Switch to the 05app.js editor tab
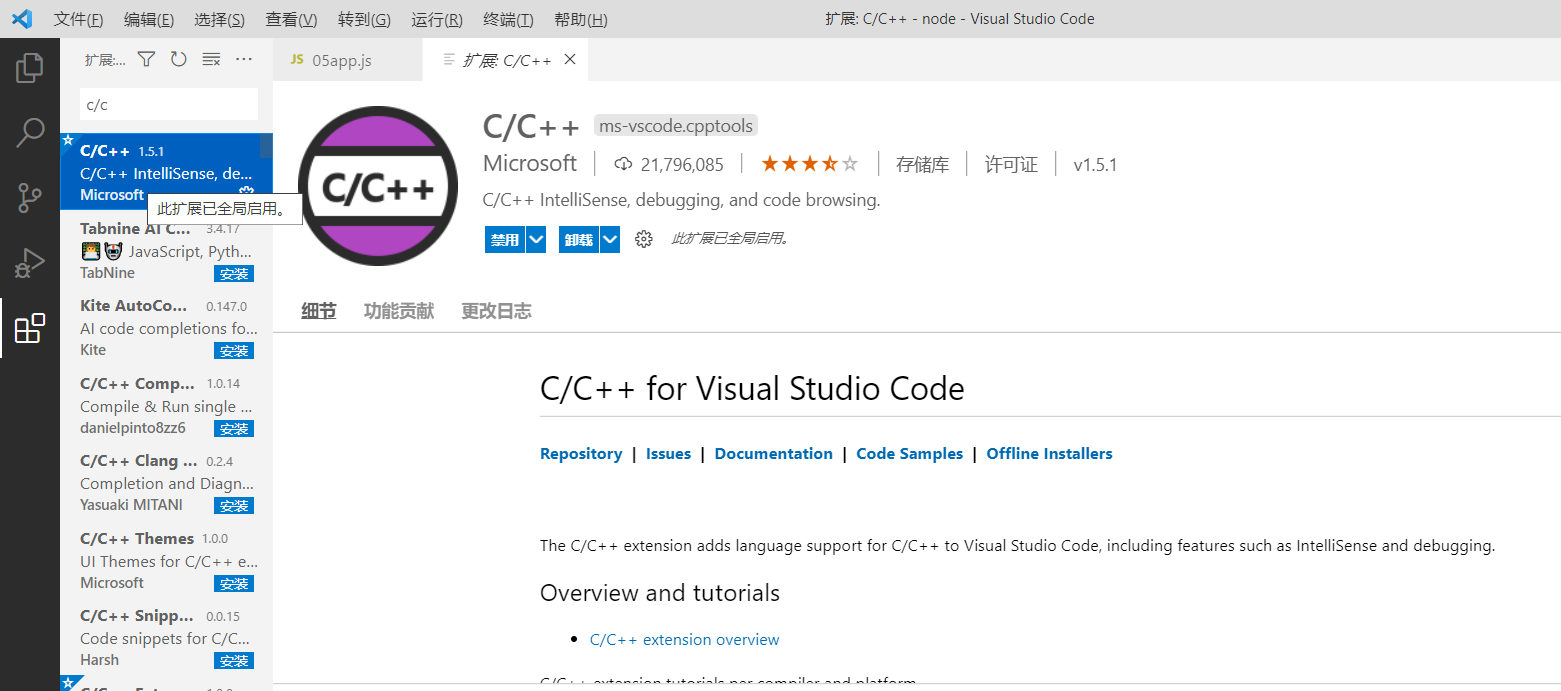The width and height of the screenshot is (1561, 691). (x=347, y=60)
